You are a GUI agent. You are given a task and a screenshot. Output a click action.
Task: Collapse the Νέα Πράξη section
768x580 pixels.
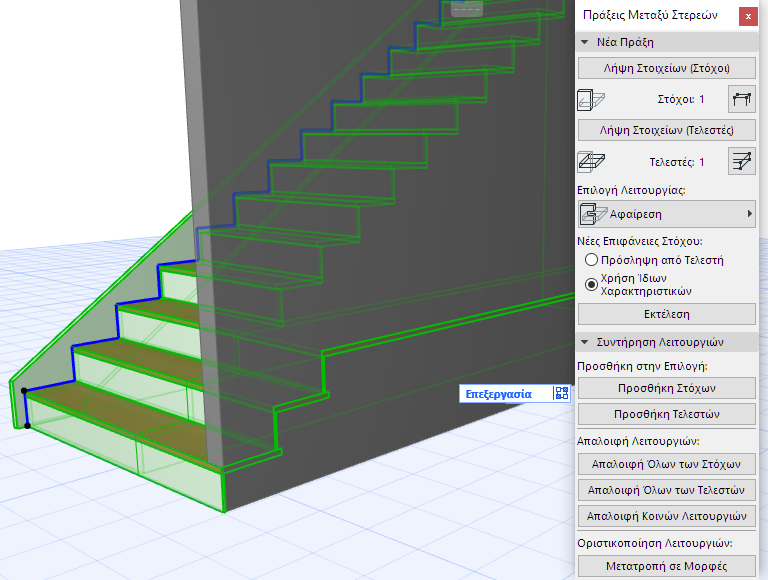pos(584,42)
